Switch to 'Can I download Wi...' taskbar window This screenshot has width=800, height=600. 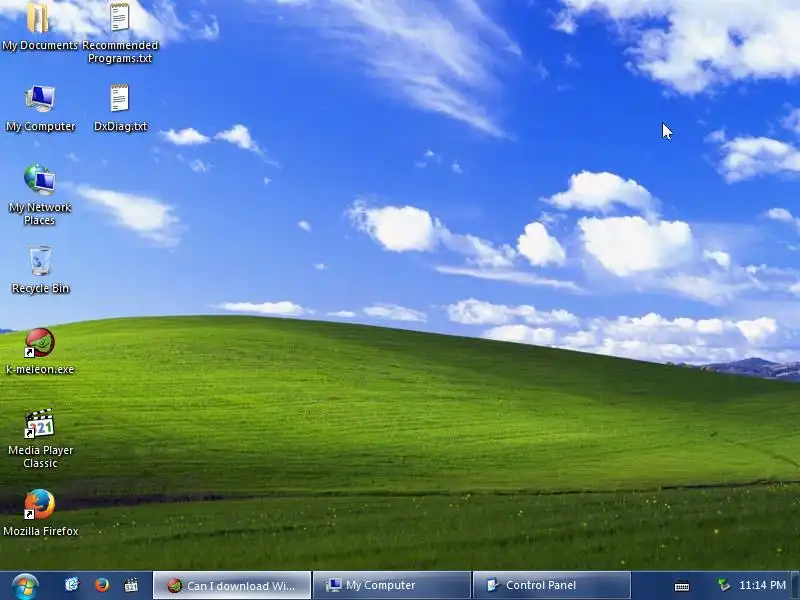click(x=232, y=585)
